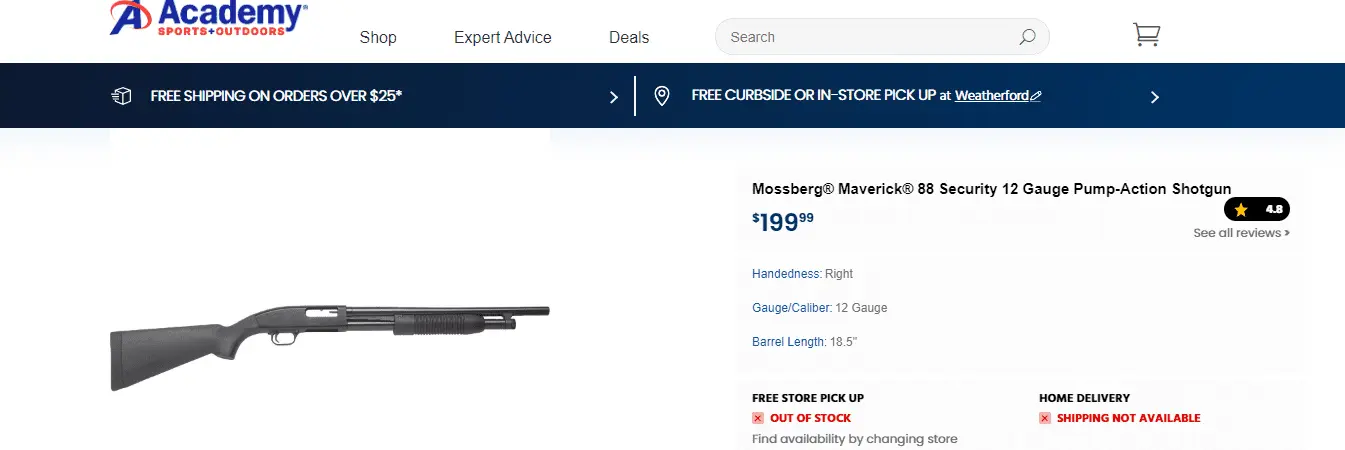Change the Weatherford store link
Viewport: 1345px width, 450px height.
pyautogui.click(x=991, y=96)
